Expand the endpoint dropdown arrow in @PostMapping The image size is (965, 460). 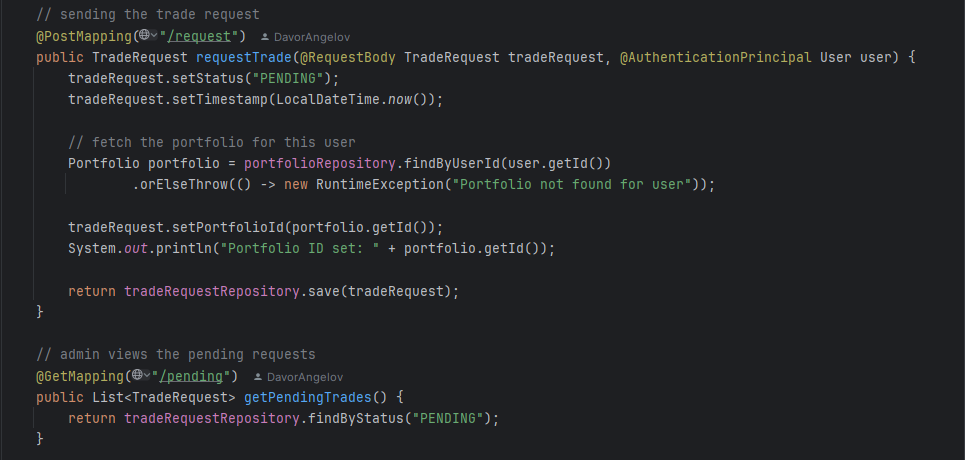tap(154, 37)
